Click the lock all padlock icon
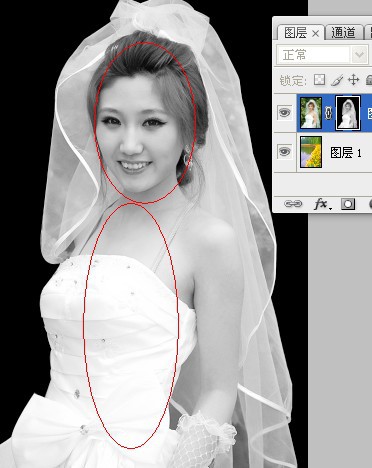Viewport: 372px width, 468px height. tap(369, 80)
